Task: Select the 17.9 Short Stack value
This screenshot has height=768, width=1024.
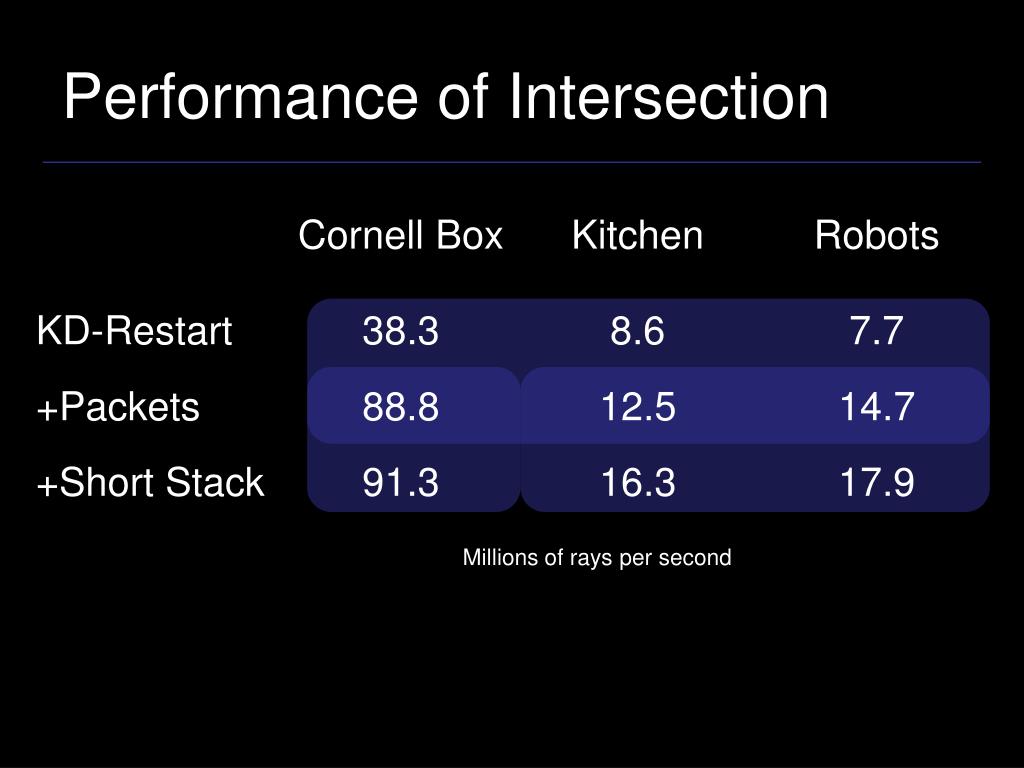Action: [x=876, y=483]
